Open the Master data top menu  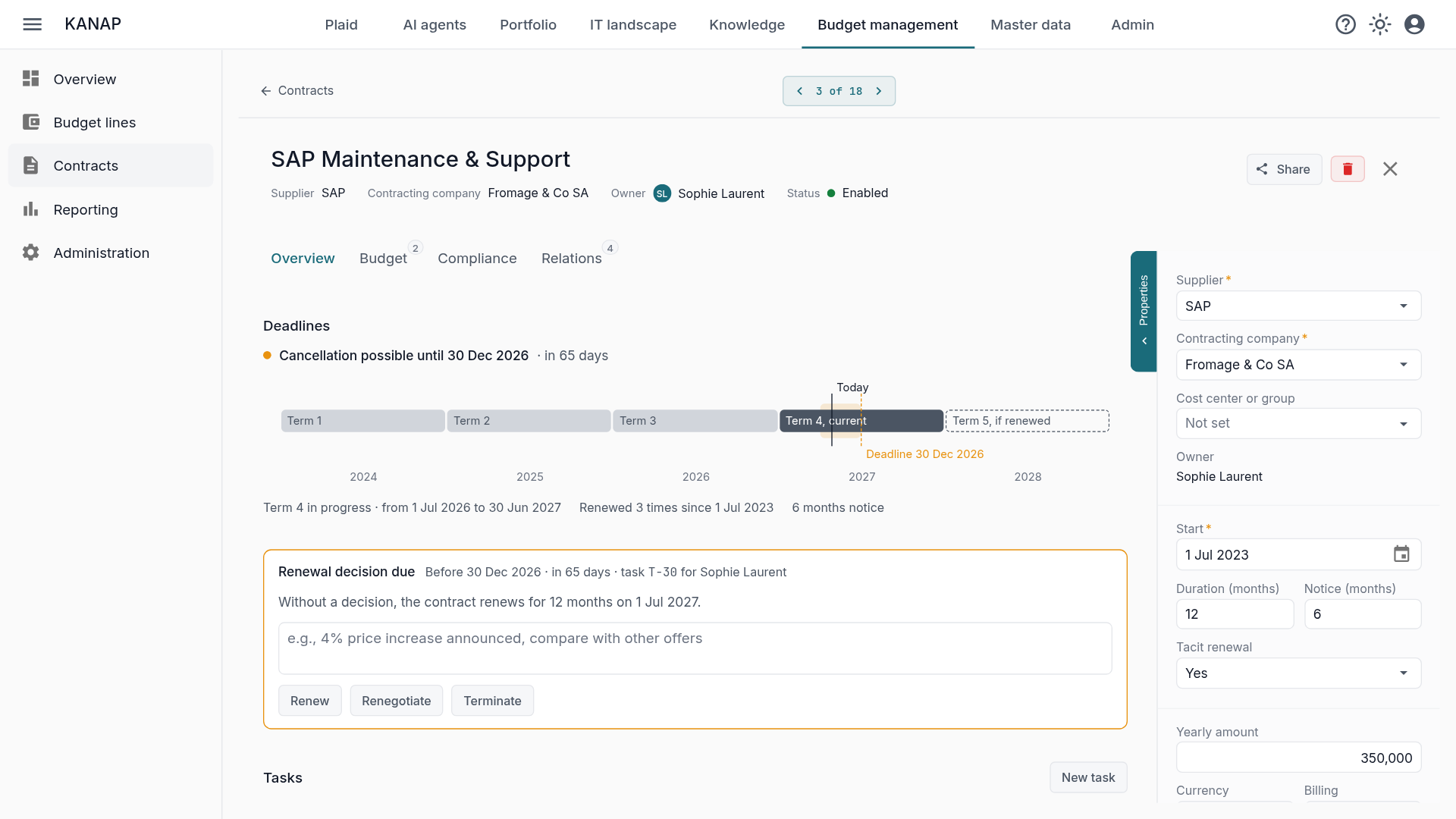pyautogui.click(x=1031, y=24)
